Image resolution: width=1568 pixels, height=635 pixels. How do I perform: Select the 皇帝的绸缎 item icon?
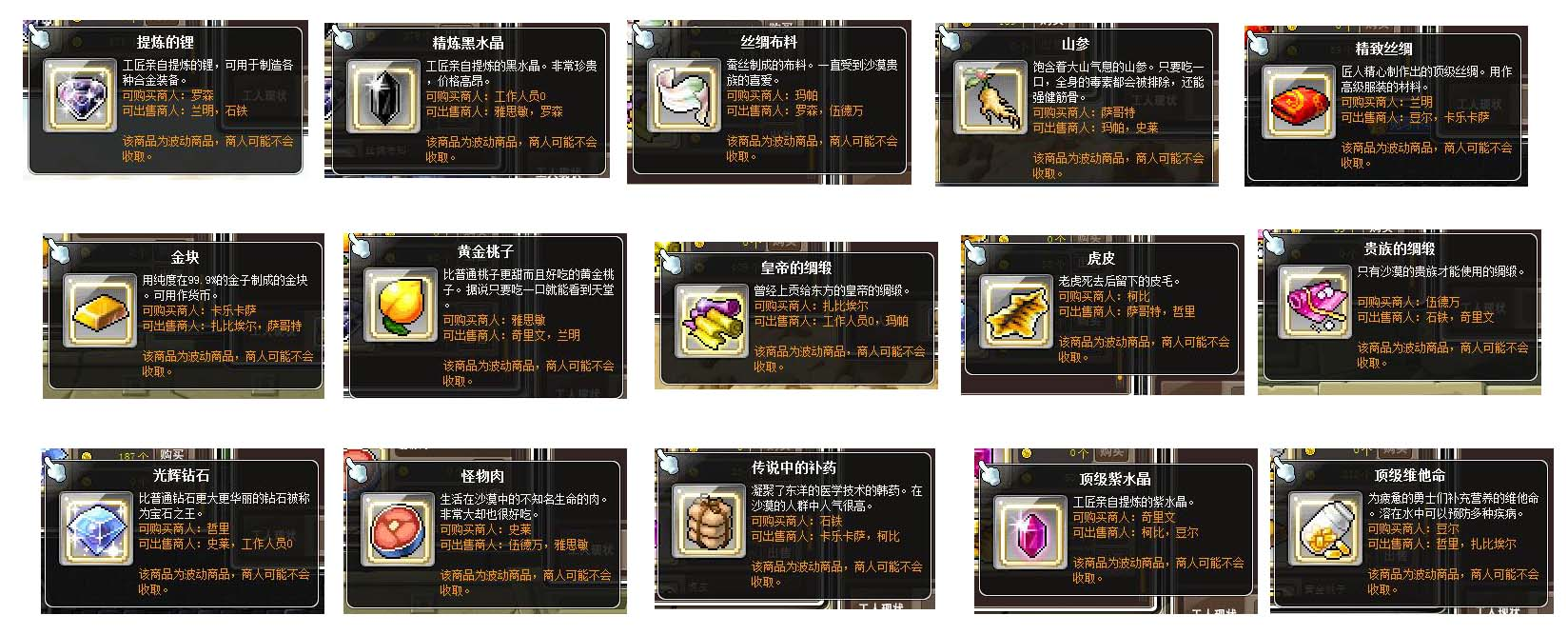point(712,321)
